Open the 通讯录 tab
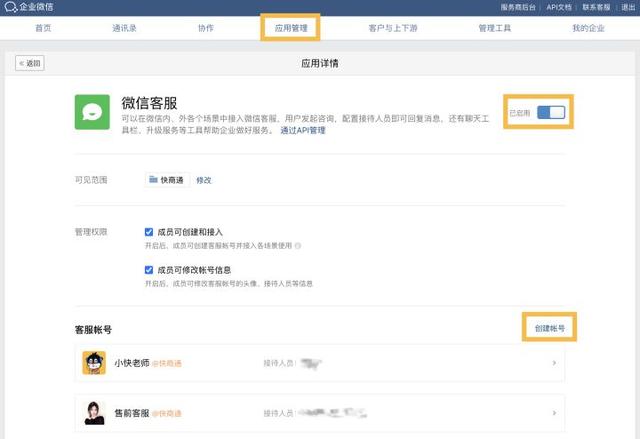640x439 pixels. click(124, 28)
